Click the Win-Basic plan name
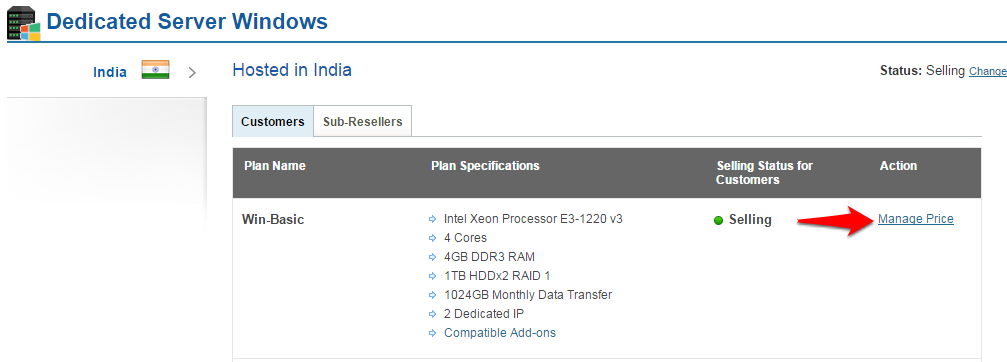This screenshot has width=1007, height=362. point(273,220)
